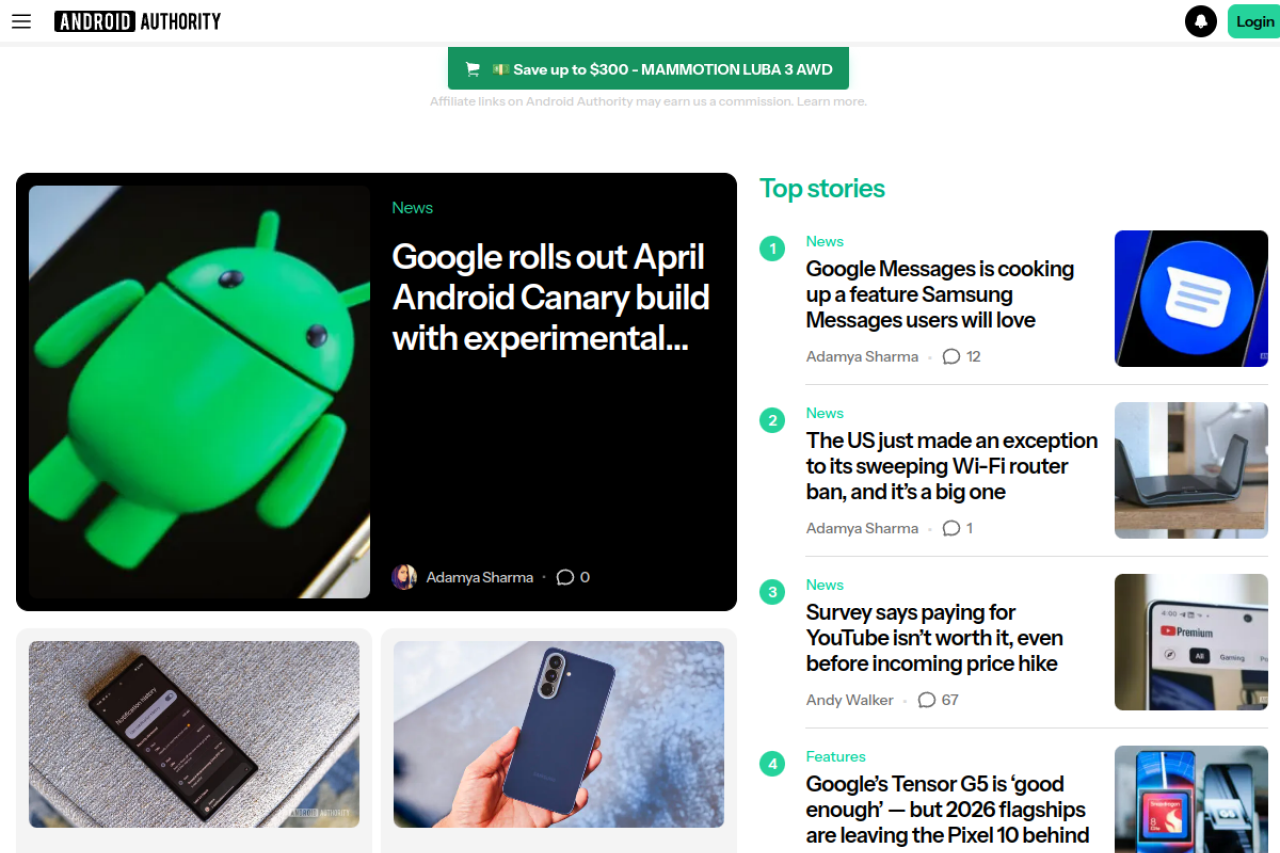This screenshot has width=1280, height=853.
Task: Open the 67 comments on the YouTube survey story
Action: click(x=938, y=700)
